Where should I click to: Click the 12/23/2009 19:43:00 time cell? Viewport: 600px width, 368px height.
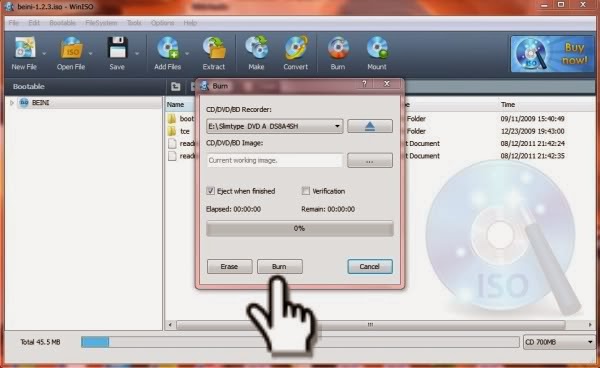tap(532, 131)
